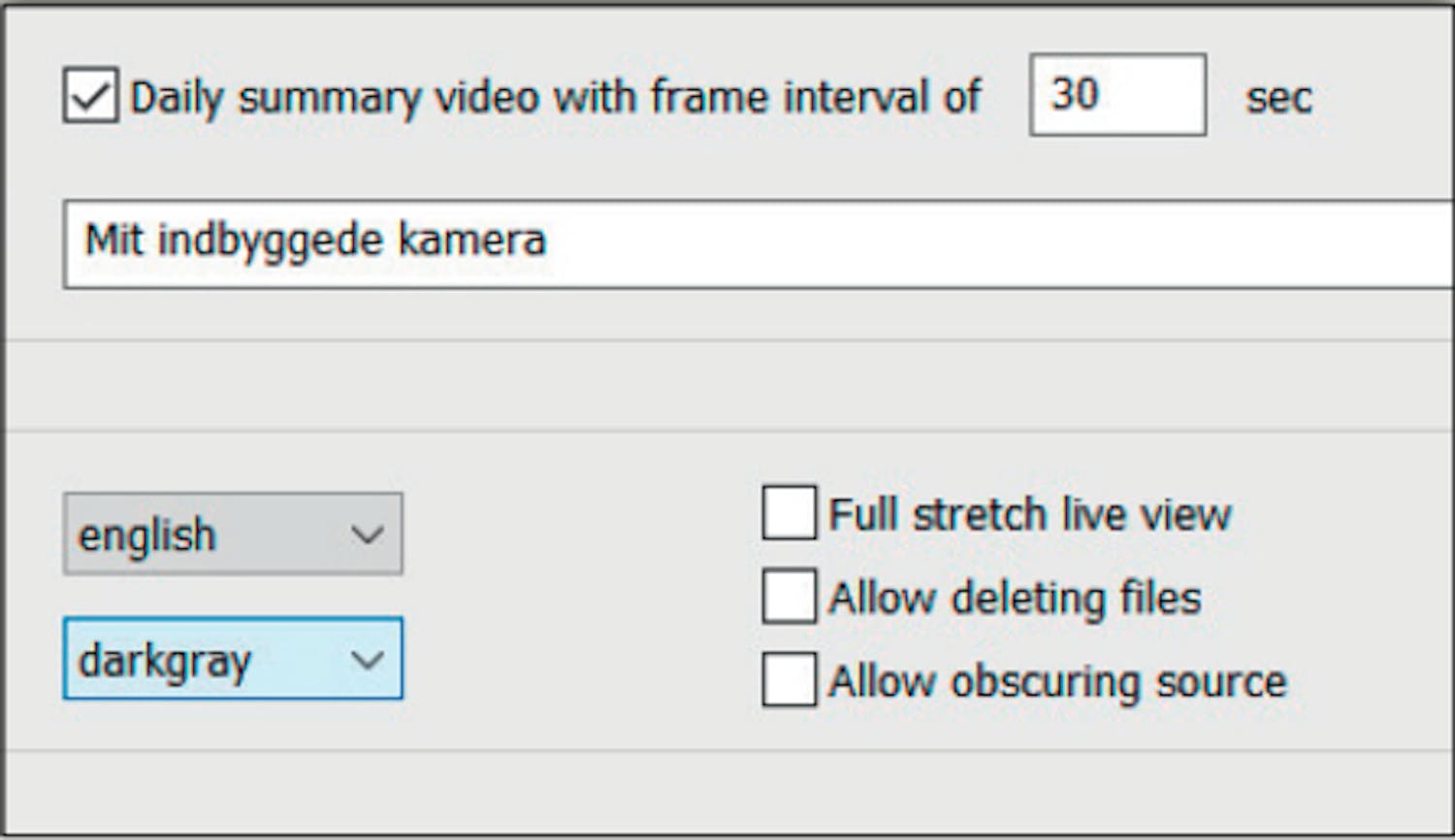Place cursor after 'kamera' in the name field
The width and height of the screenshot is (1455, 840).
coord(549,241)
